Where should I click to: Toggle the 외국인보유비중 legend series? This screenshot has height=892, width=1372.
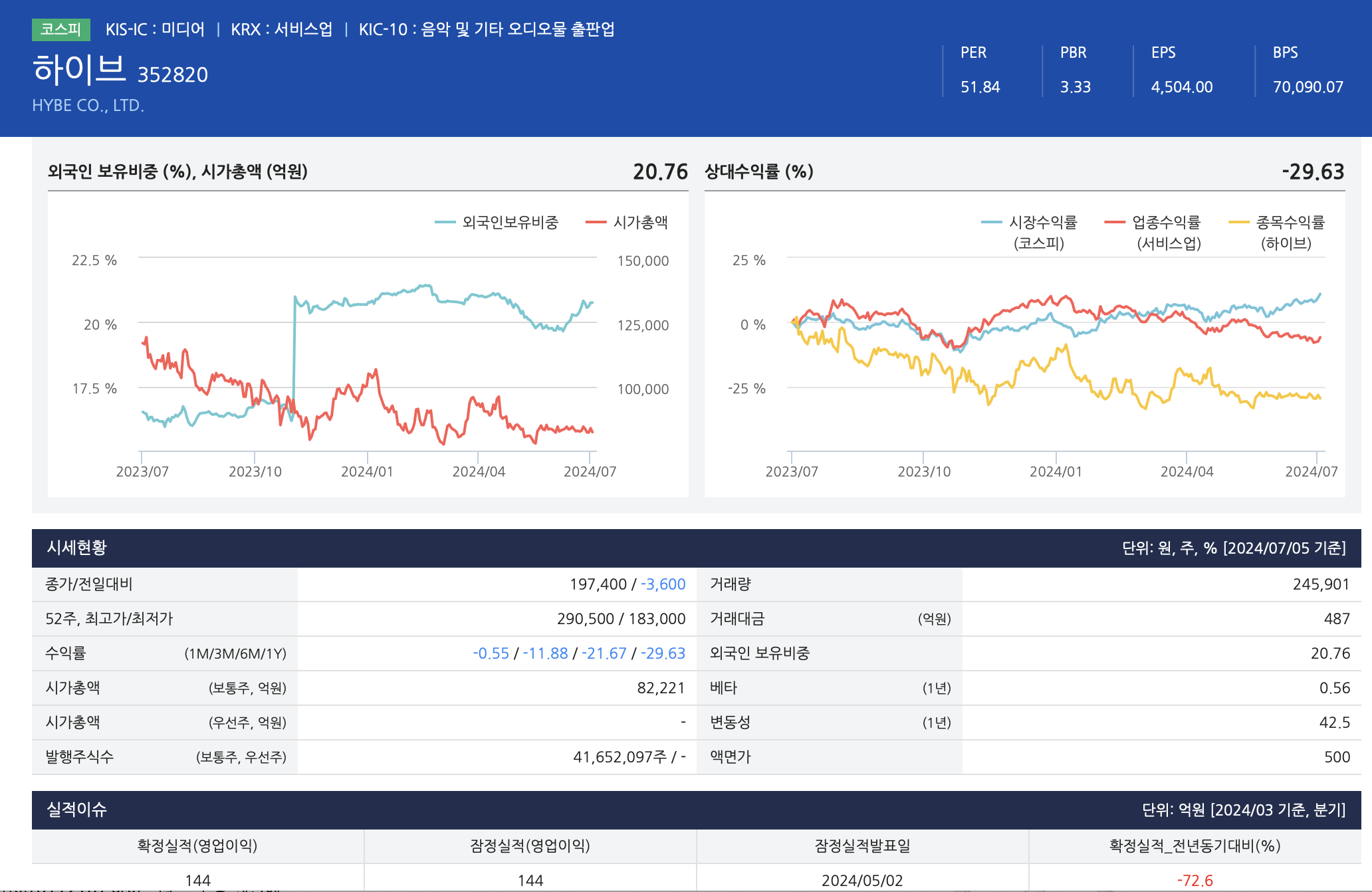click(x=509, y=222)
